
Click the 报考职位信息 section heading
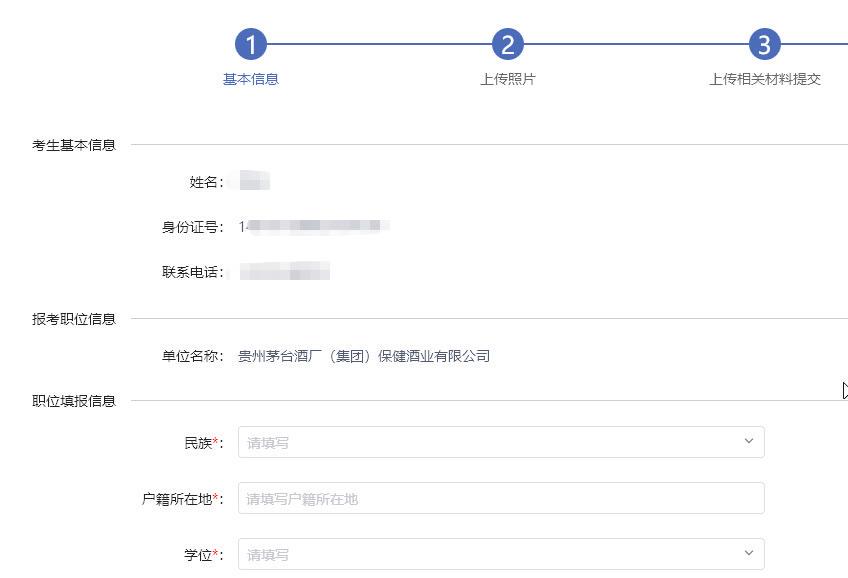74,319
